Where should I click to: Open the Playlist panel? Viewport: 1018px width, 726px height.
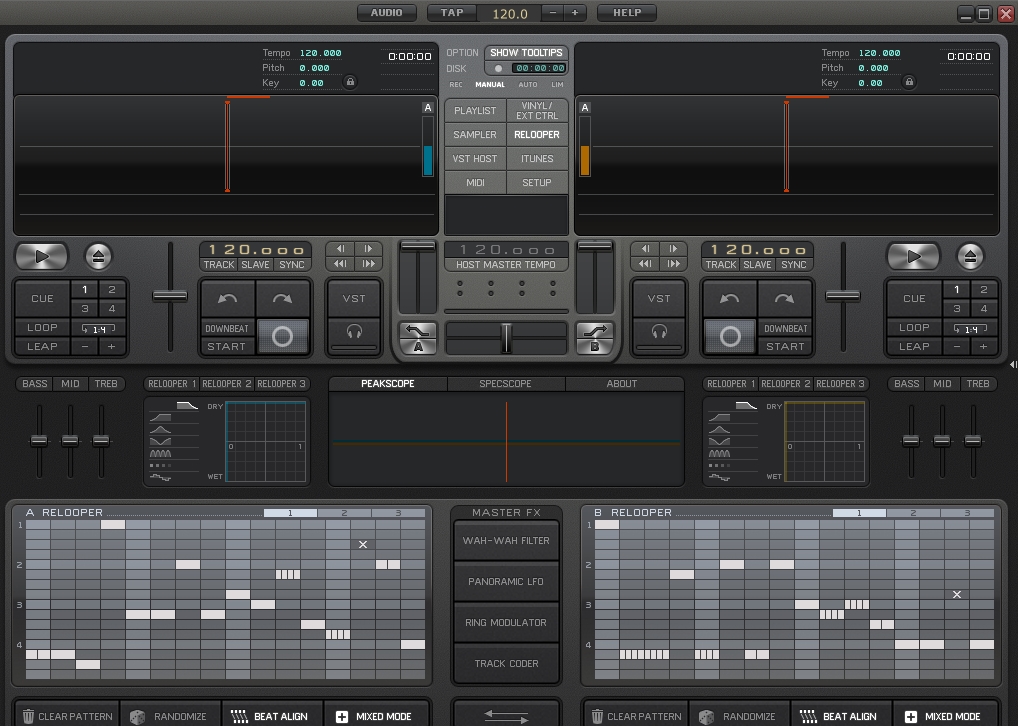pyautogui.click(x=475, y=111)
